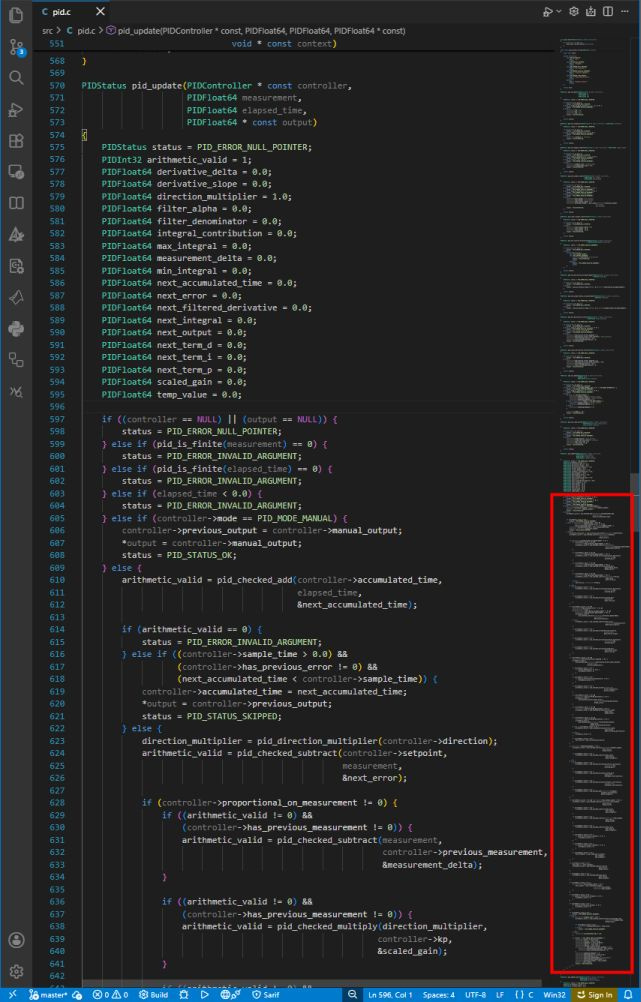Open the run button dropdown arrow
641x1002 pixels.
point(559,12)
